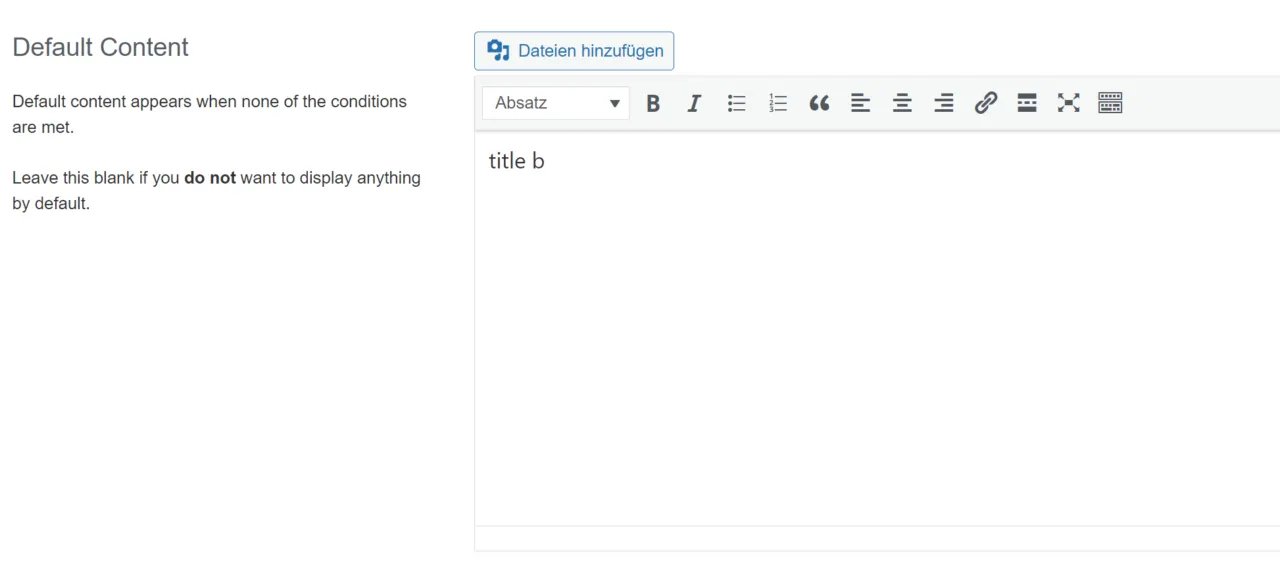Toggle bold formatting
Screen dimensions: 1280x573
(653, 103)
